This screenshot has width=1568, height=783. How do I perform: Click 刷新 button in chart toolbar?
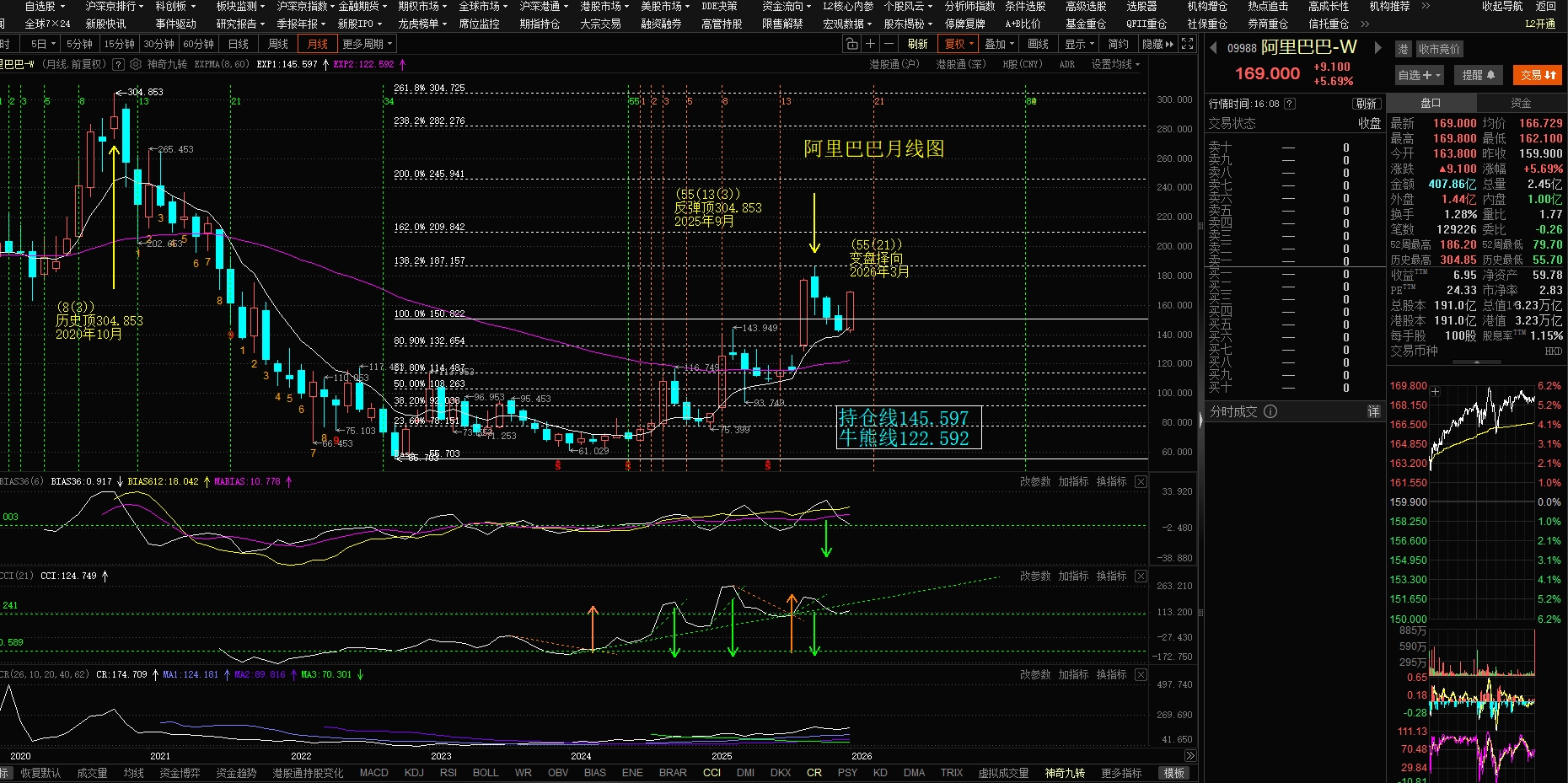(x=917, y=44)
